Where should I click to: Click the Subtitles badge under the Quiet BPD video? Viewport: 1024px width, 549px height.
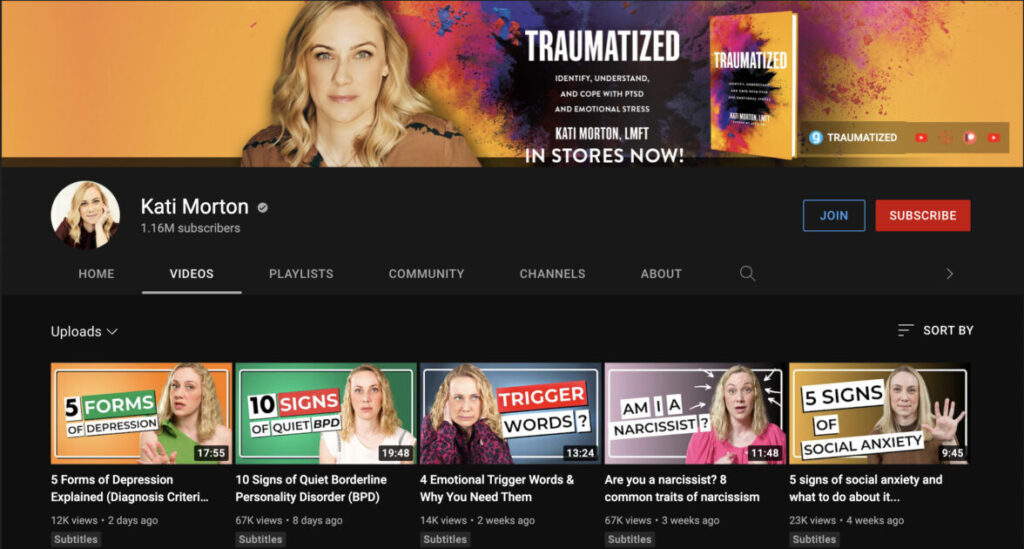coord(261,539)
